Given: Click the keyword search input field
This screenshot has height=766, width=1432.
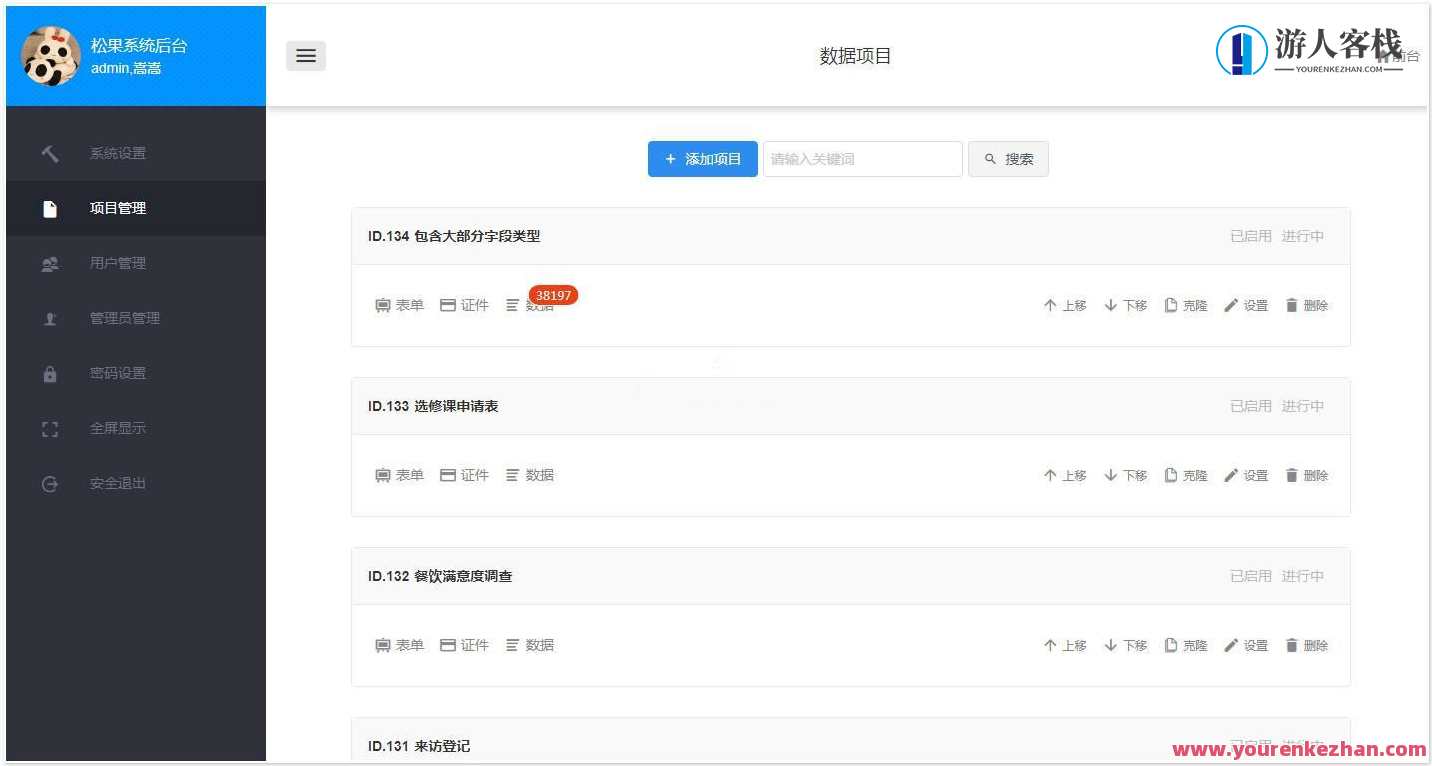Looking at the screenshot, I should click(x=862, y=158).
